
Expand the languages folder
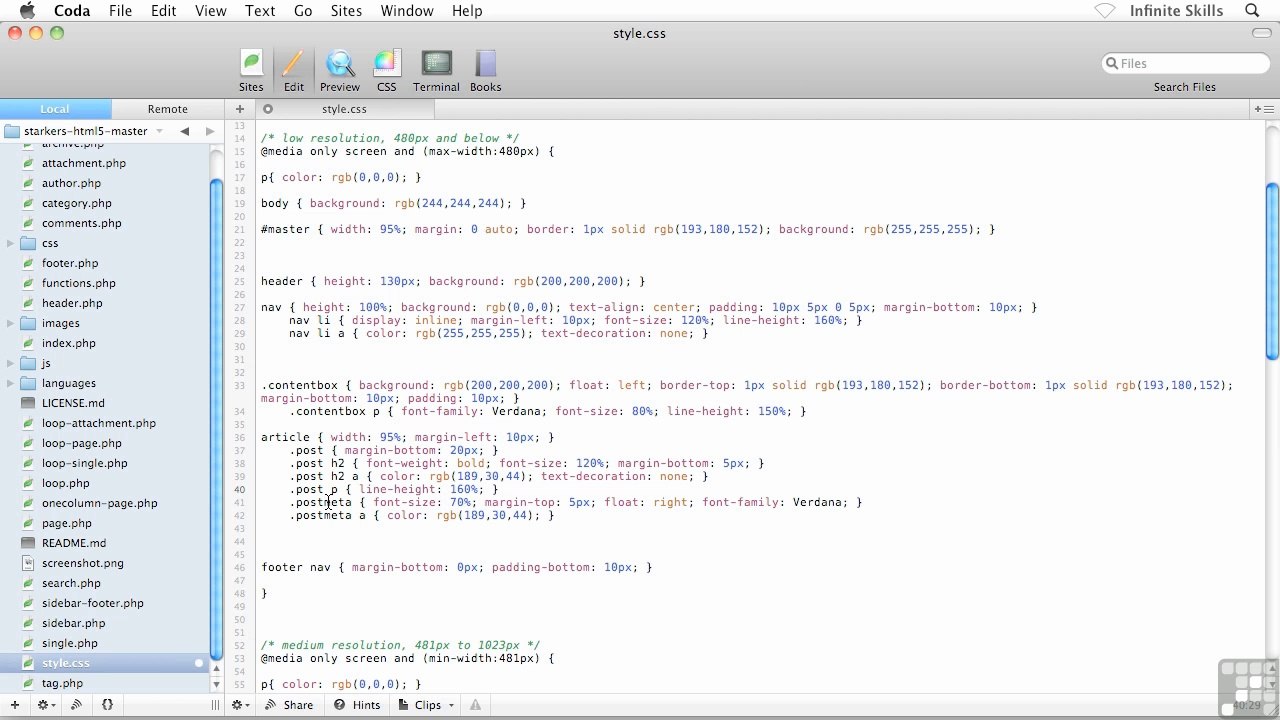10,383
